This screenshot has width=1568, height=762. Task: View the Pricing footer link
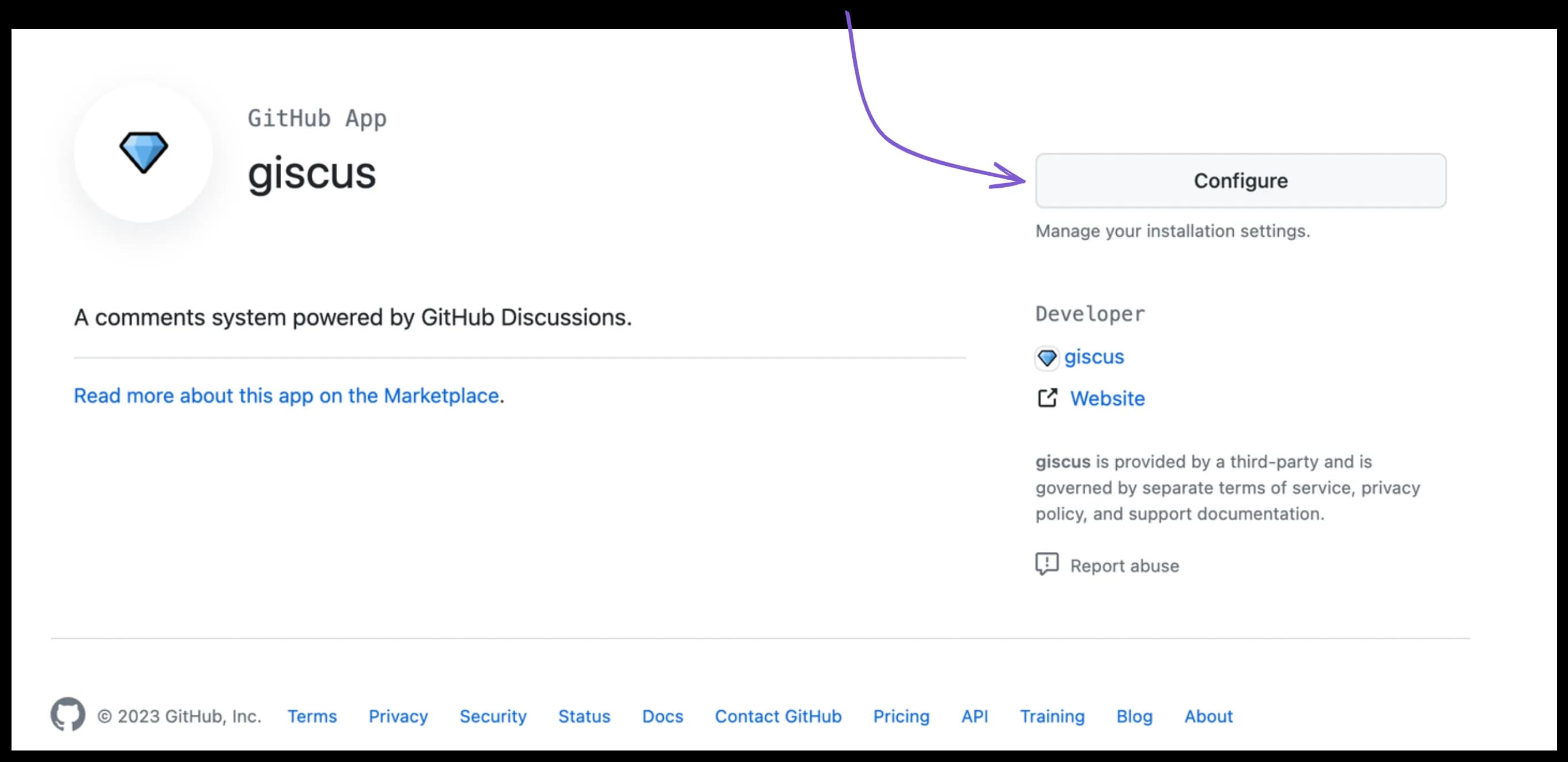click(901, 716)
